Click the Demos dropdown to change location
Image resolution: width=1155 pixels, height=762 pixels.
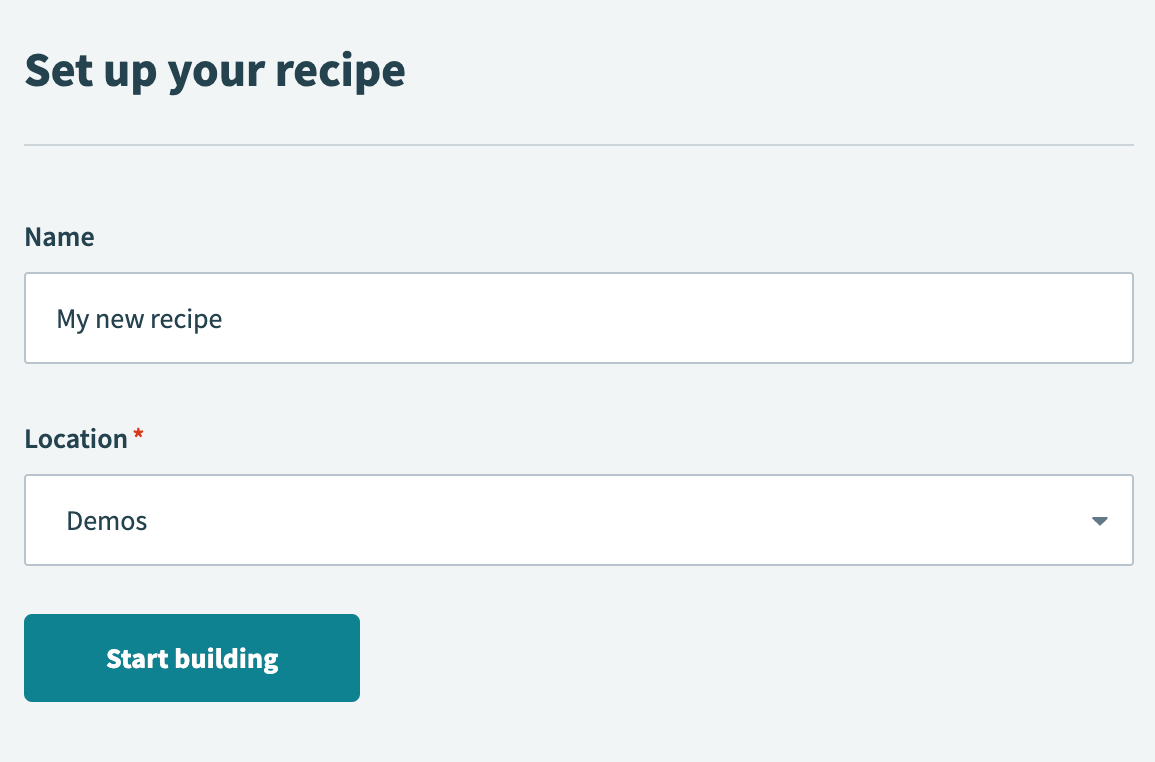(x=578, y=520)
